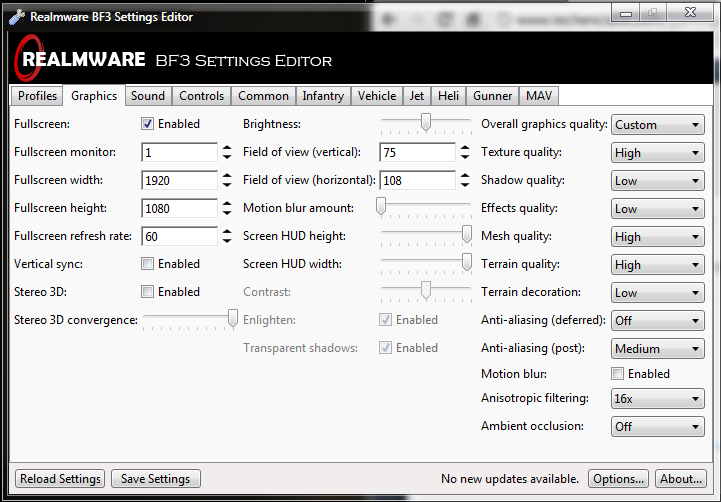Click the Fullscreen refresh rate input field
The image size is (721, 502).
(x=179, y=236)
